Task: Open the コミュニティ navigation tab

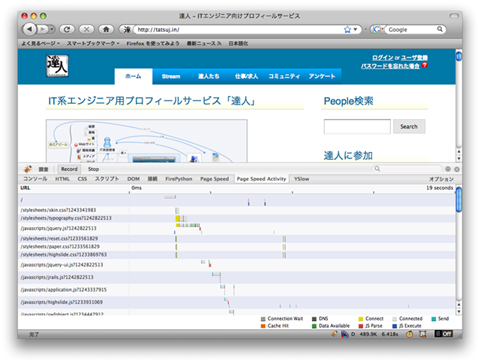Action: click(284, 76)
